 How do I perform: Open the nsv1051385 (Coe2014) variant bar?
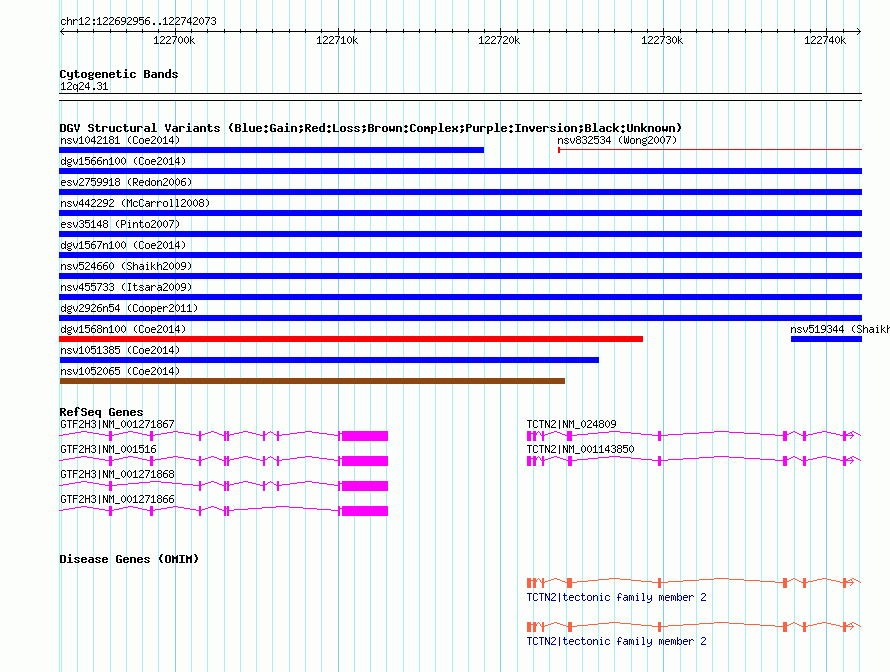point(329,360)
